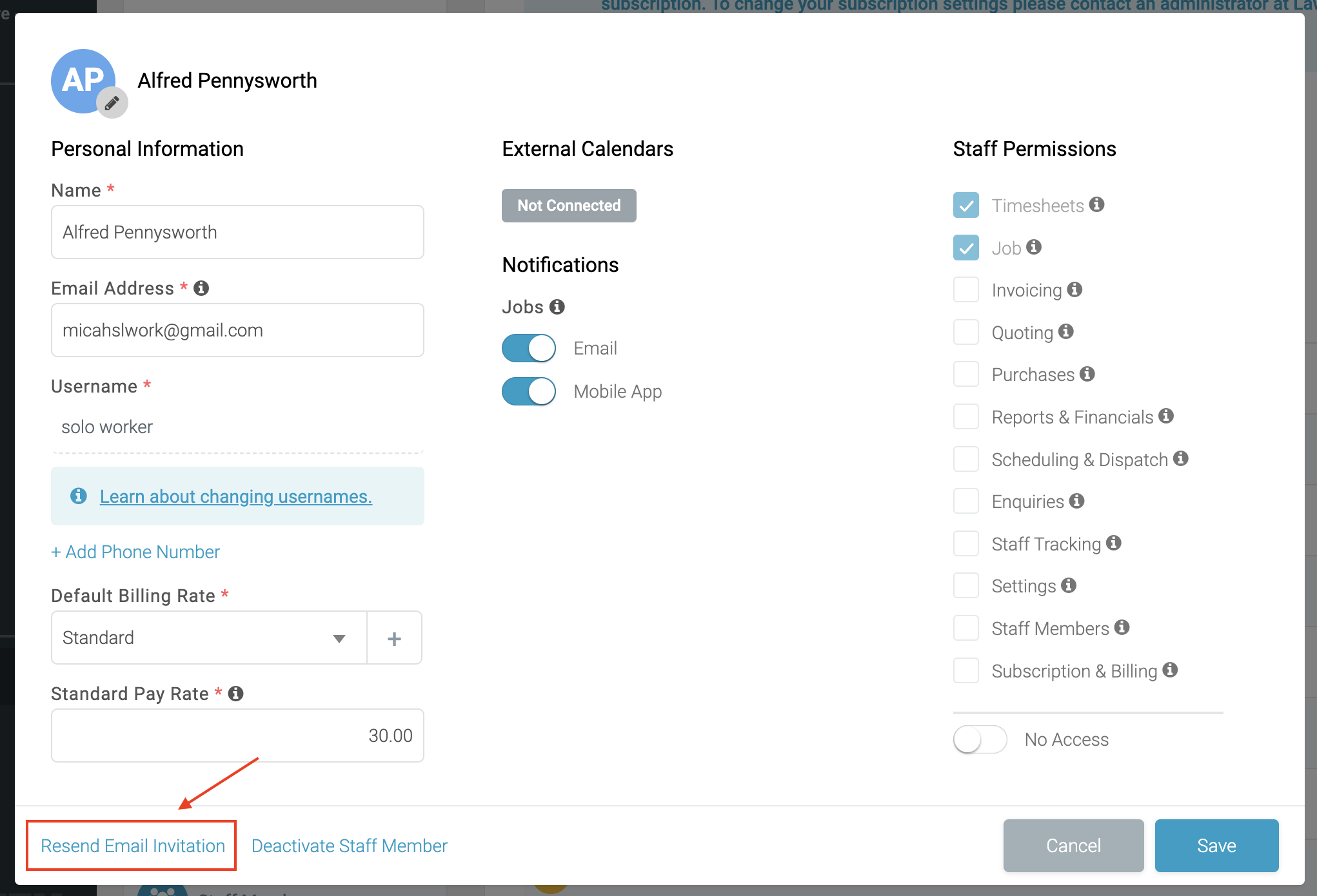Click the info icon beside Invoicing
This screenshot has width=1317, height=896.
tap(1074, 289)
